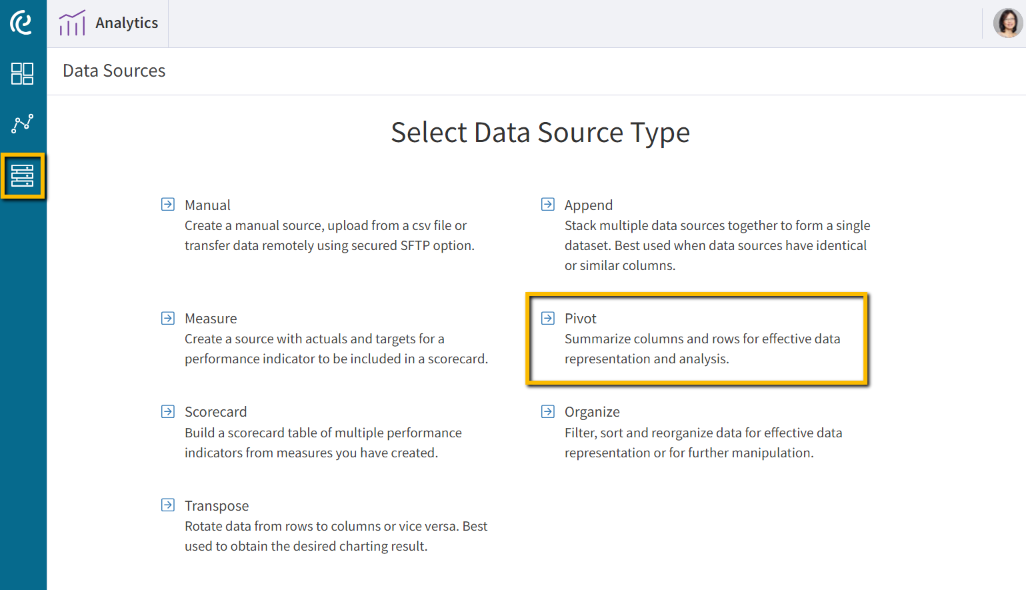The width and height of the screenshot is (1026, 590).
Task: Click the Analytics bar chart icon
Action: pos(71,22)
